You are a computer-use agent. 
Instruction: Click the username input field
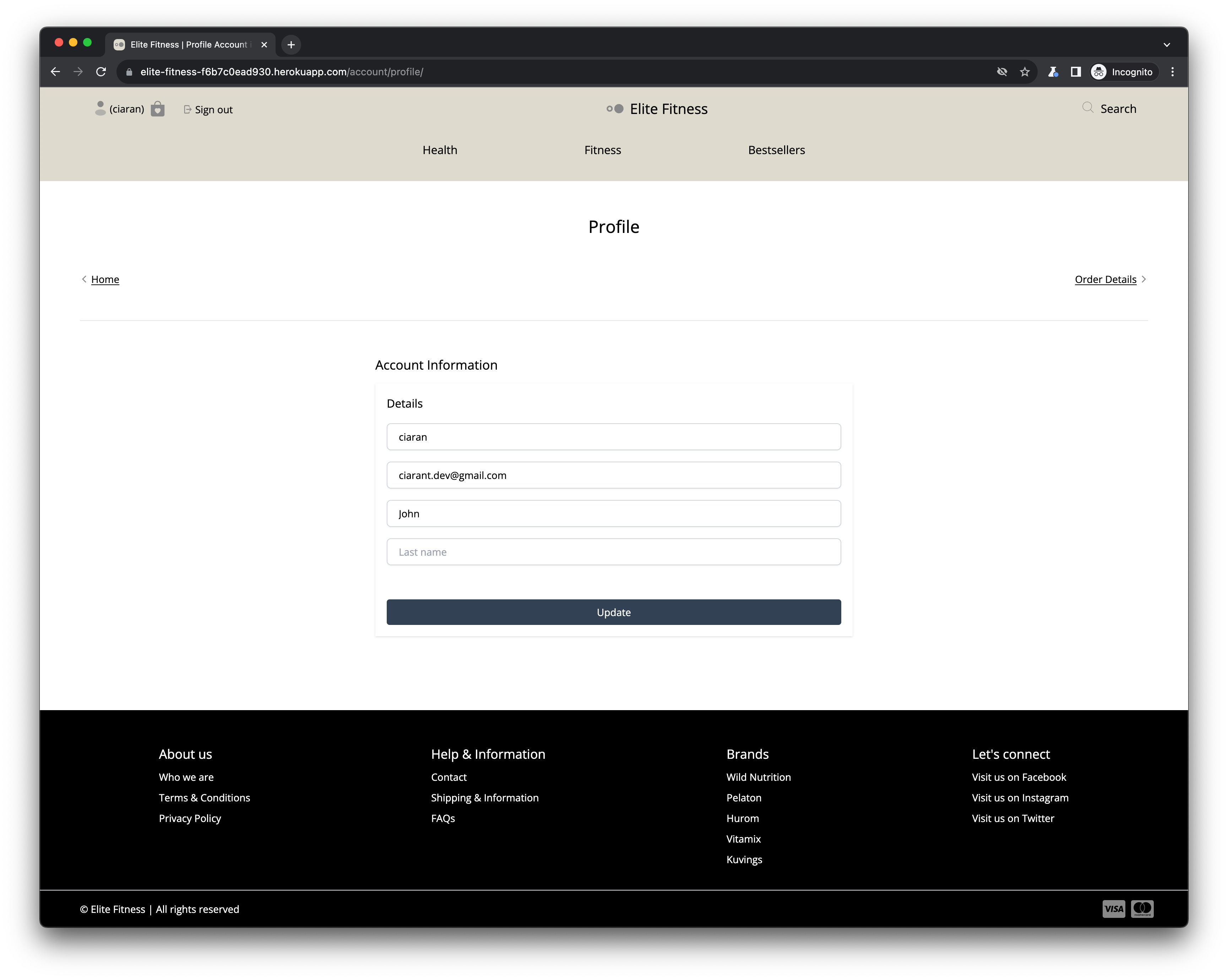[x=614, y=436]
